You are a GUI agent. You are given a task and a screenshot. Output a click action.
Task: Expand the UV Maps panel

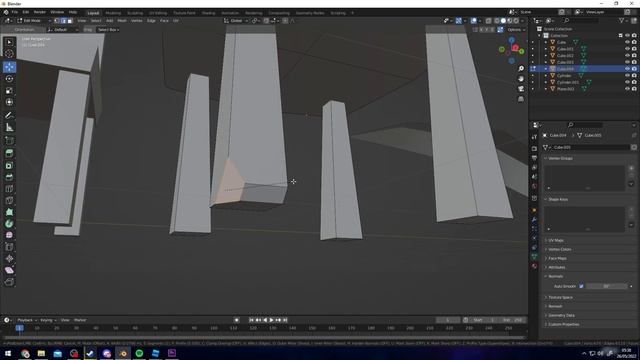(x=556, y=240)
